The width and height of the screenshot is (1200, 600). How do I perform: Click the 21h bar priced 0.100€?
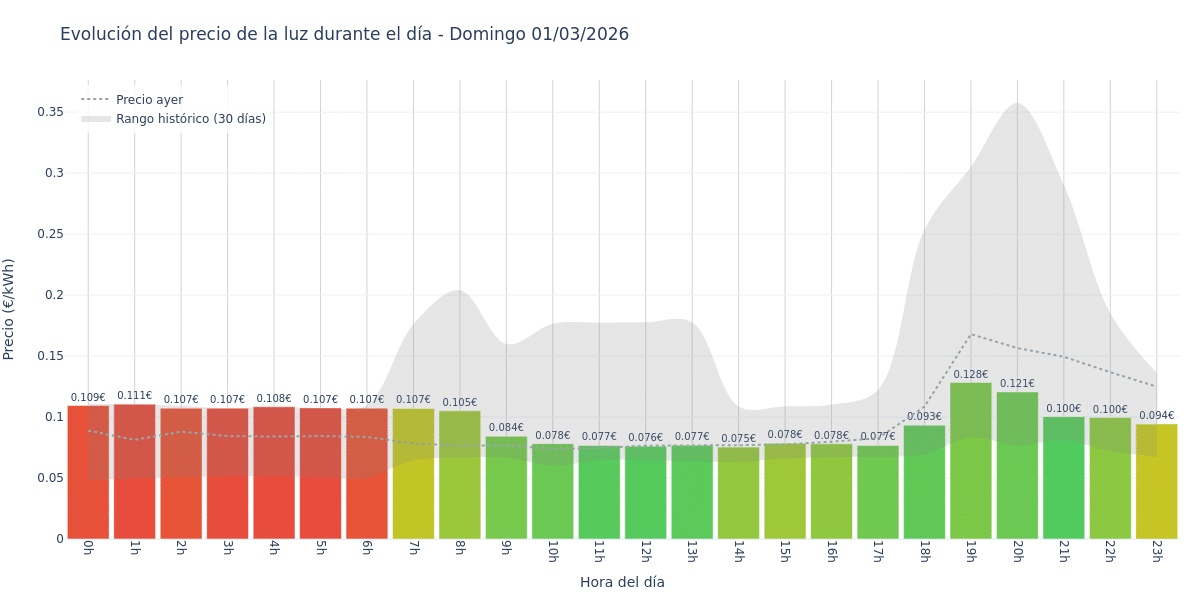point(1063,477)
